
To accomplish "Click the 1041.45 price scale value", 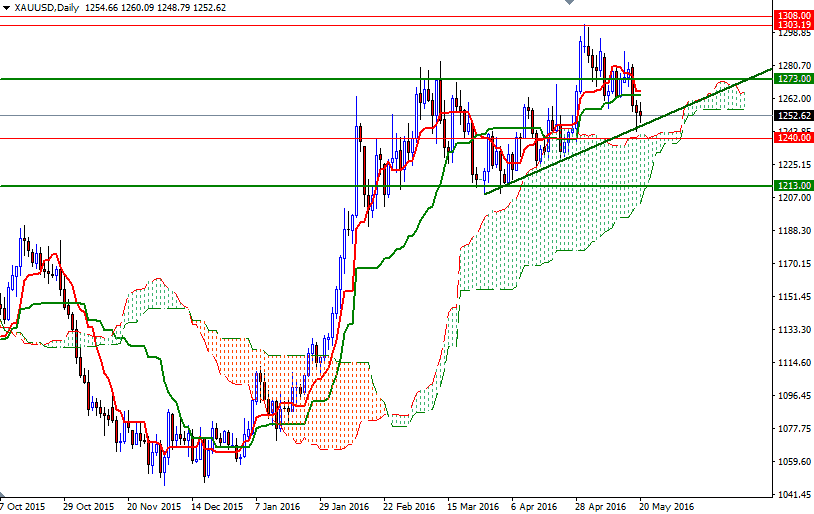I will click(x=794, y=495).
